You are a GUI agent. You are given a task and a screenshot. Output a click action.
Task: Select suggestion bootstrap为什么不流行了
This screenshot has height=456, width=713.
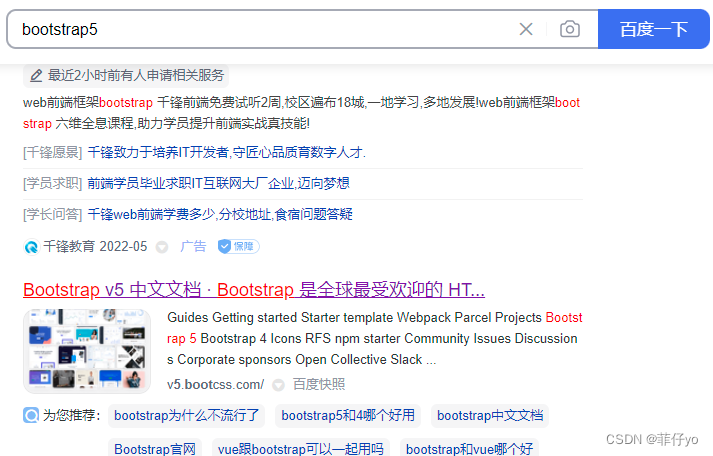pyautogui.click(x=186, y=416)
